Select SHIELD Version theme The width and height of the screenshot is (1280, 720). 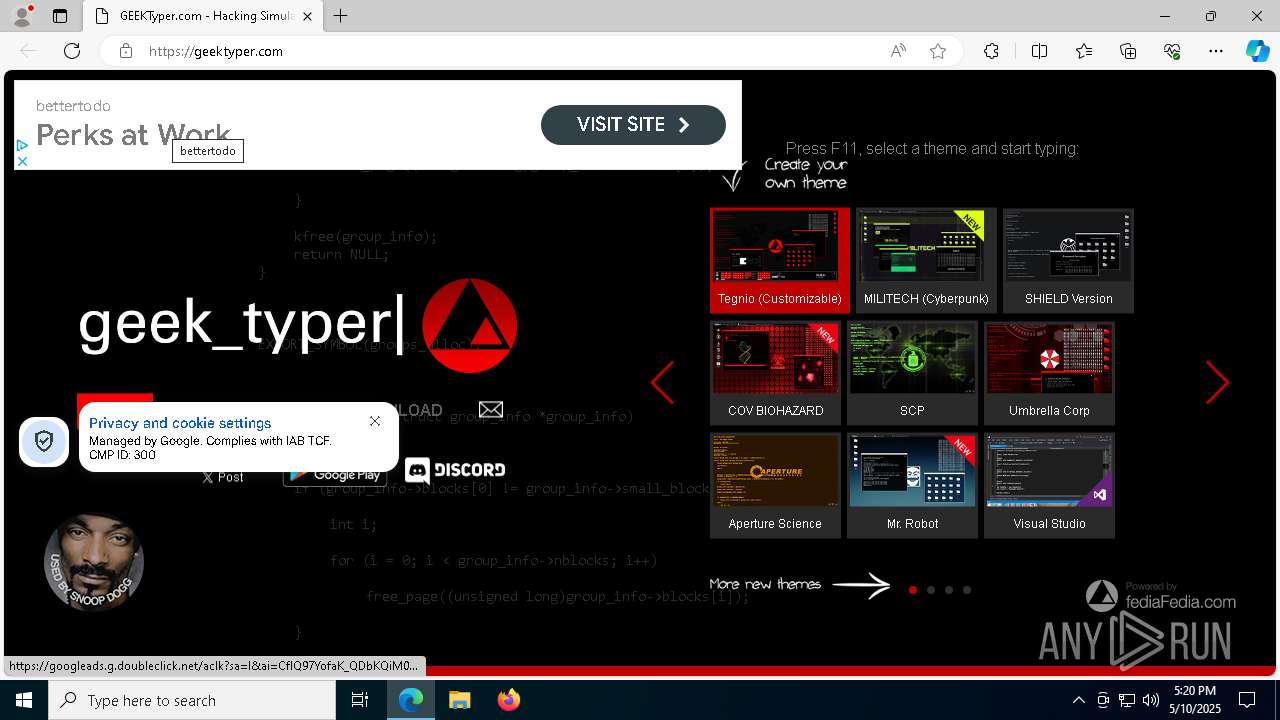point(1068,260)
